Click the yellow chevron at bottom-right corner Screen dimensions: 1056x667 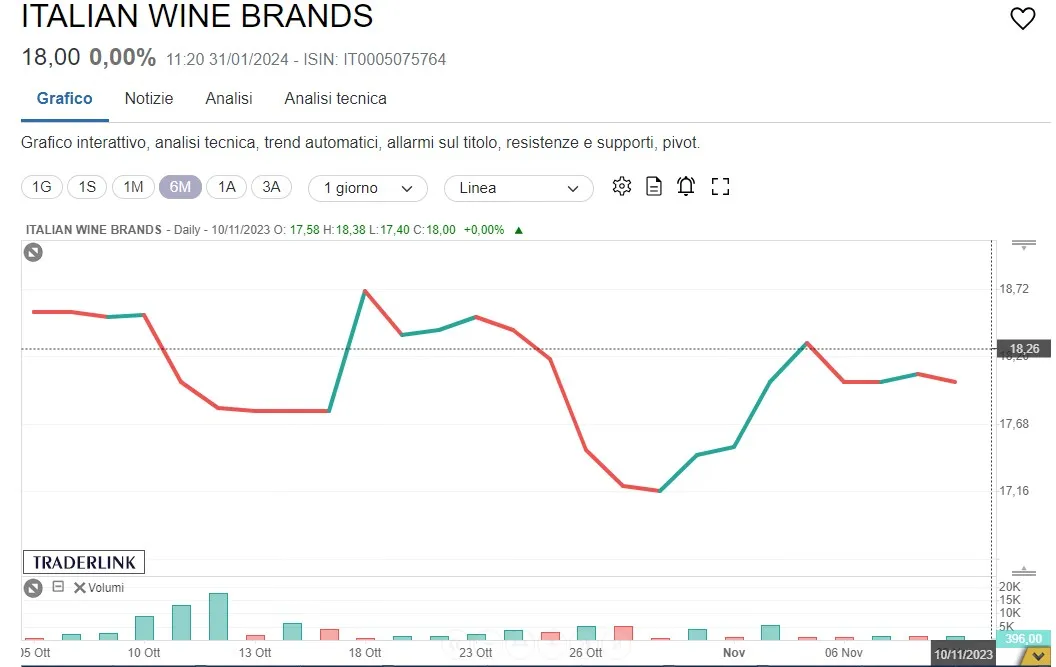(1037, 655)
